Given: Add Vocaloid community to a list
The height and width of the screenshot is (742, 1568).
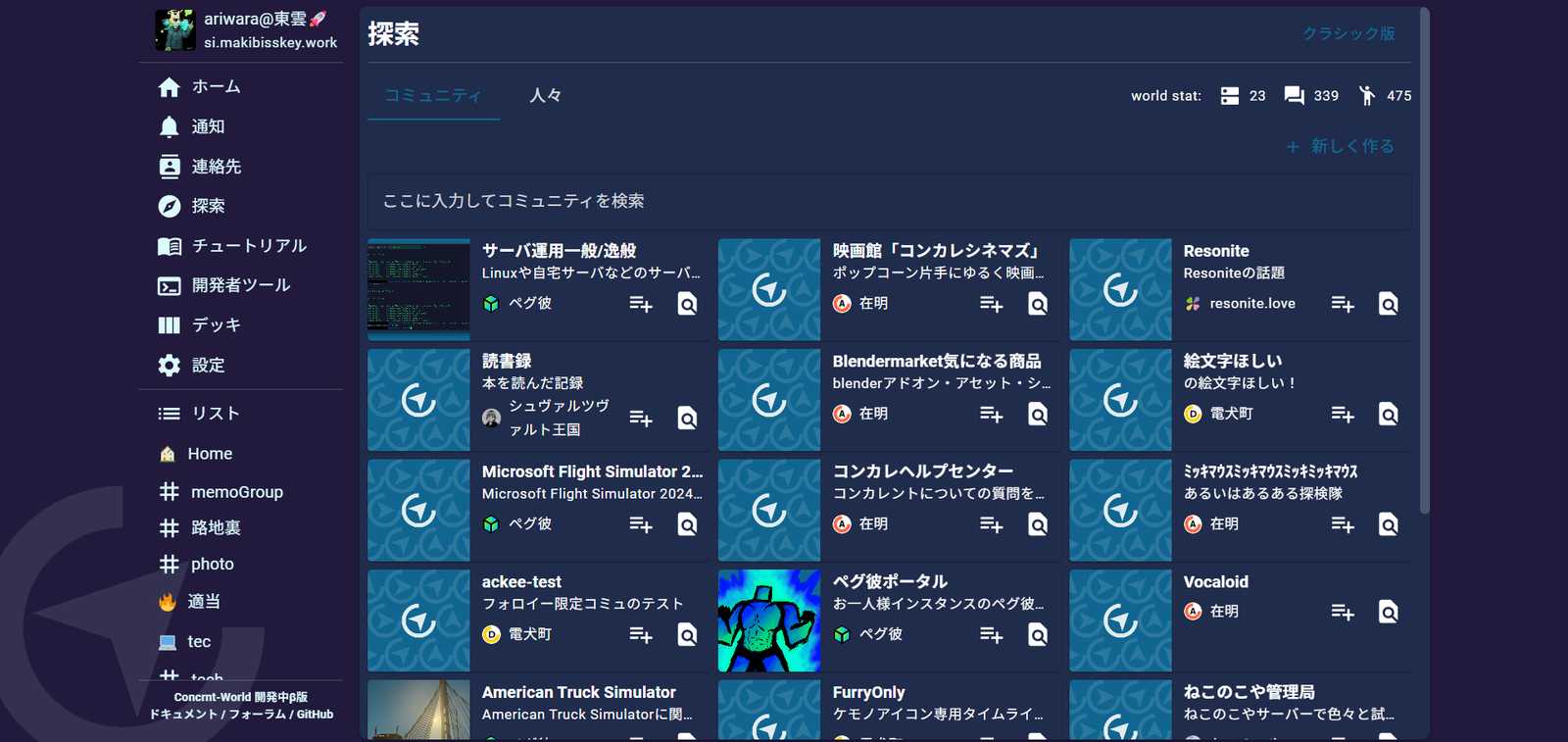Looking at the screenshot, I should coord(1343,612).
